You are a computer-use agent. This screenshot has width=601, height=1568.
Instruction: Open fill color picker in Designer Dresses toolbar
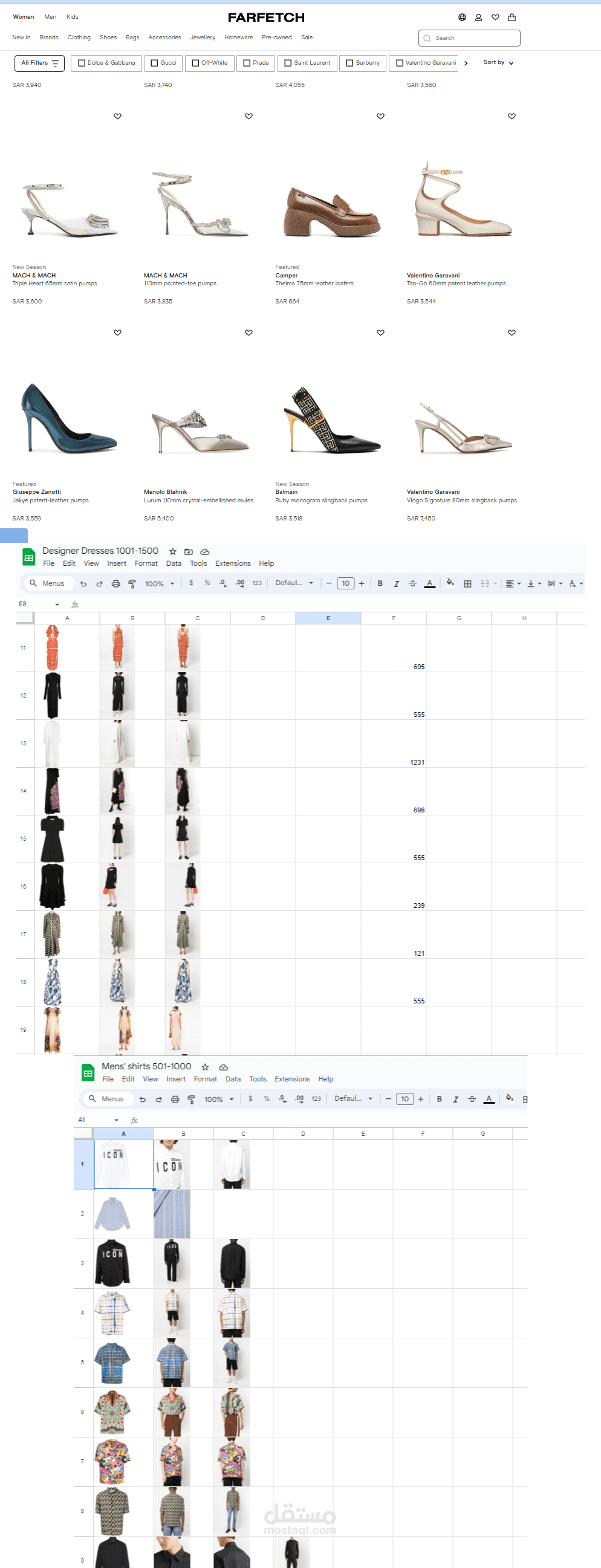click(x=450, y=583)
